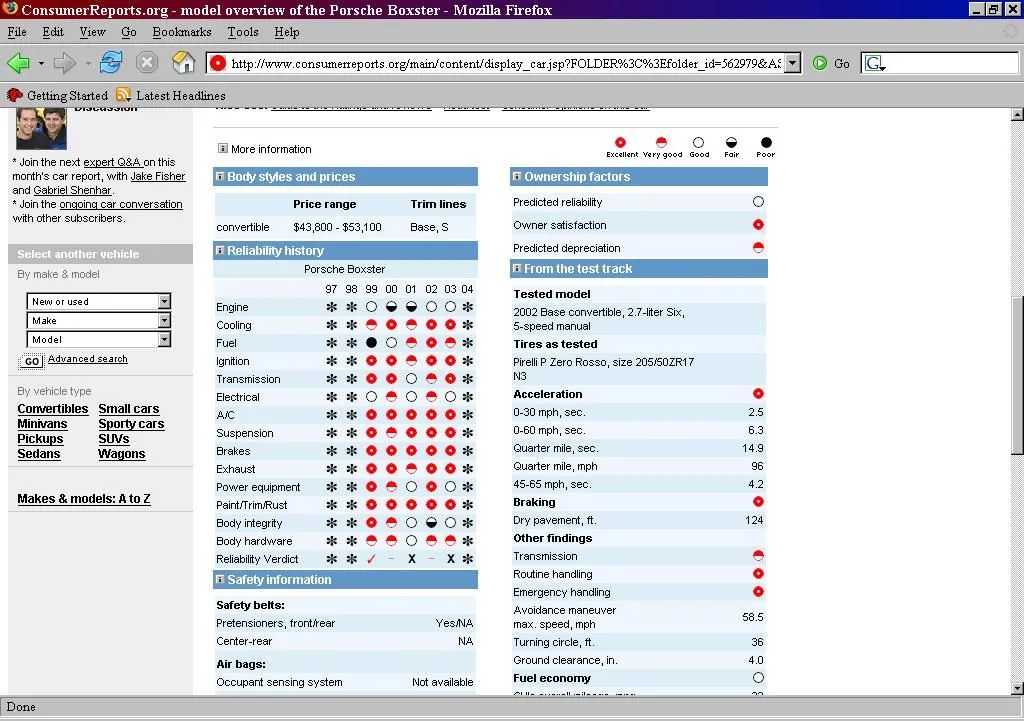The height and width of the screenshot is (721, 1024).
Task: Click the Ownership factors info icon
Action: (x=517, y=177)
